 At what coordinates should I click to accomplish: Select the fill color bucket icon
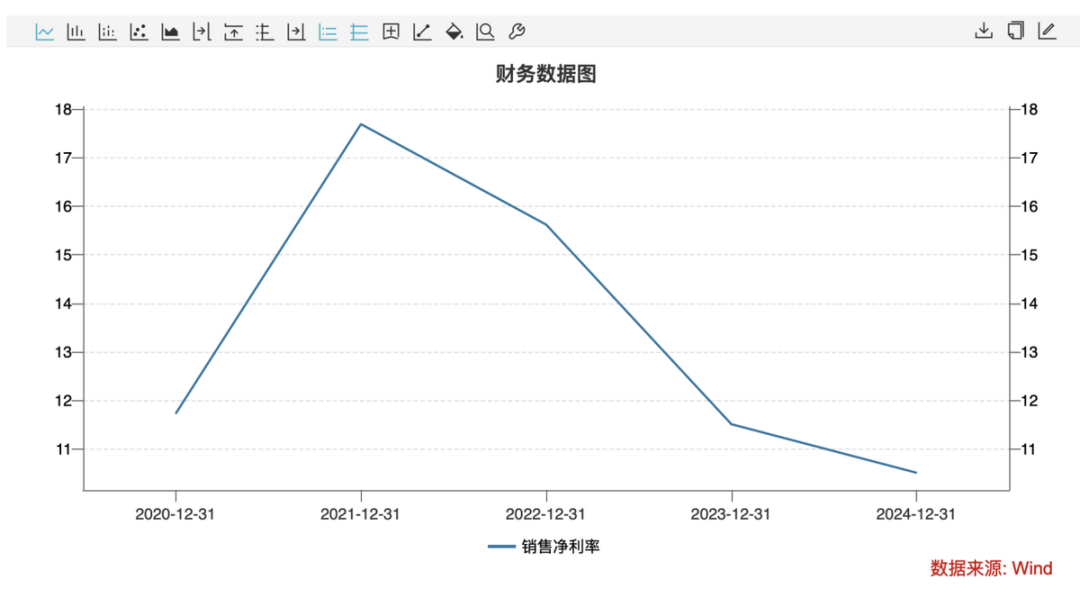coord(453,31)
